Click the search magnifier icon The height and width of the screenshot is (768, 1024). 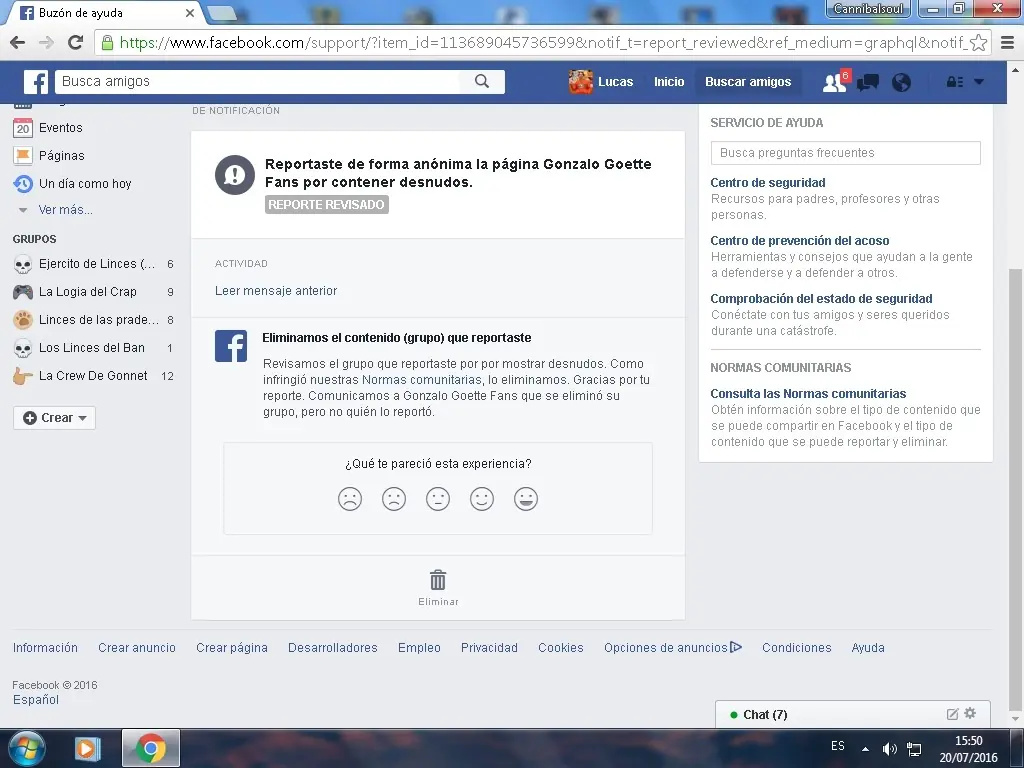click(482, 81)
